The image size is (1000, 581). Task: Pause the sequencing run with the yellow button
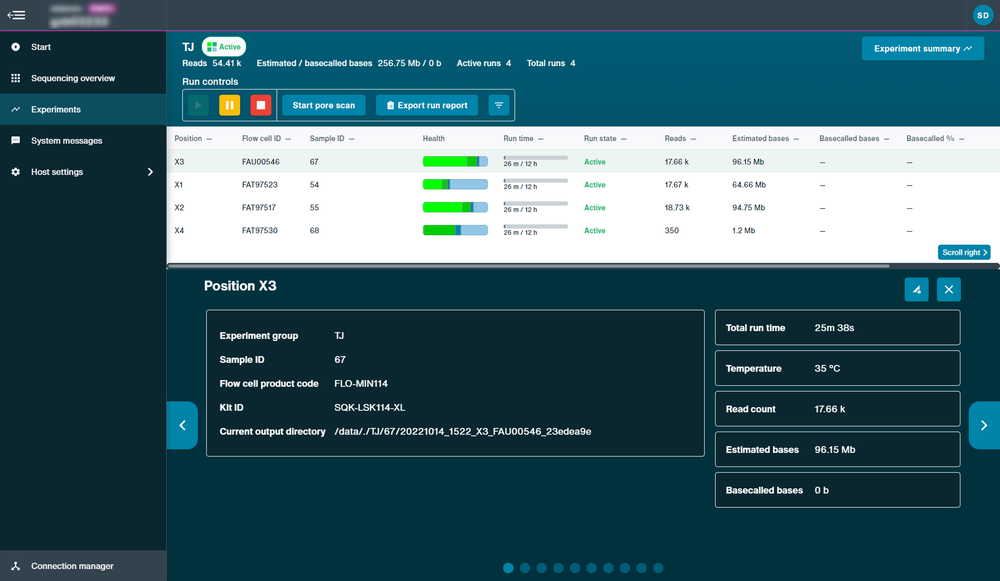(230, 105)
